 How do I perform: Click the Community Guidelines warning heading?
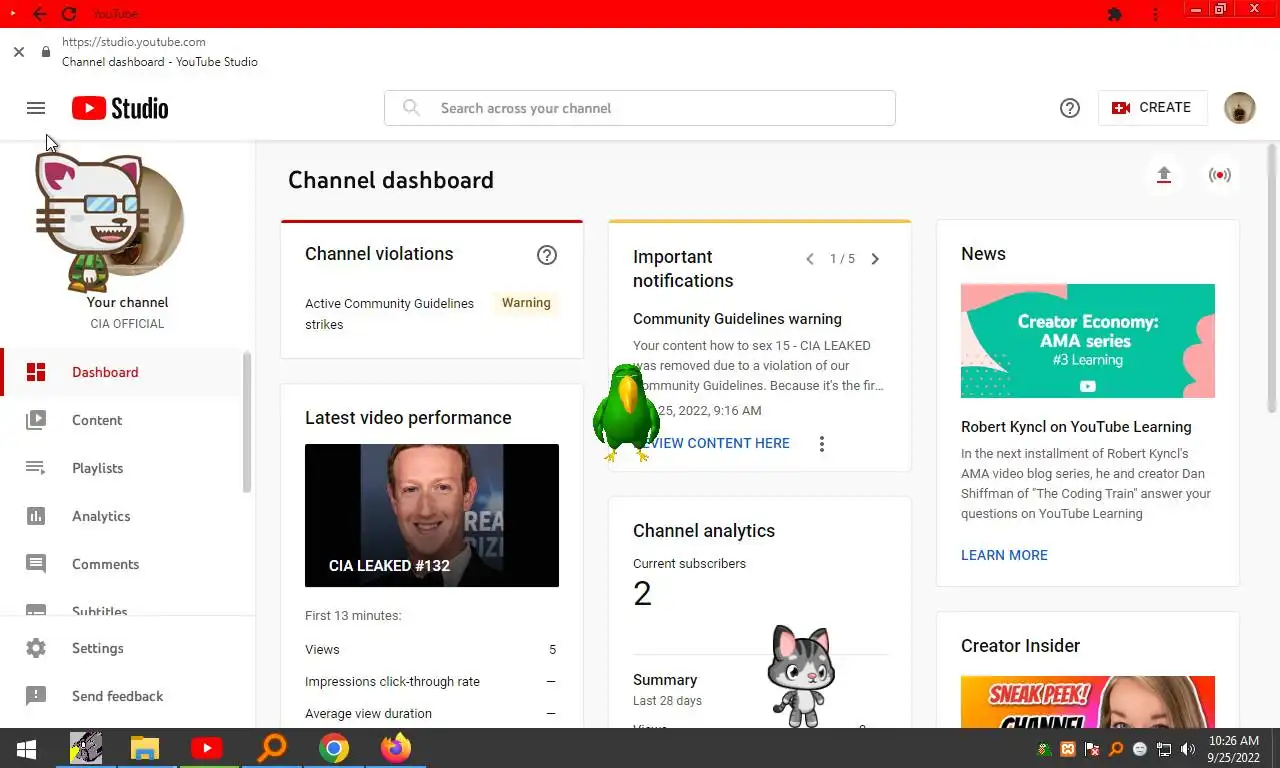click(737, 319)
